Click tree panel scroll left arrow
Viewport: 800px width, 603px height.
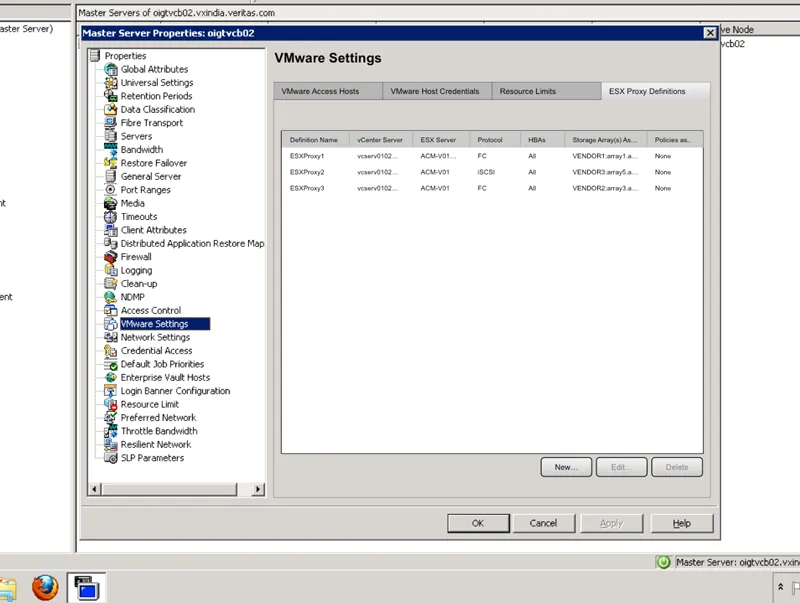pos(94,489)
